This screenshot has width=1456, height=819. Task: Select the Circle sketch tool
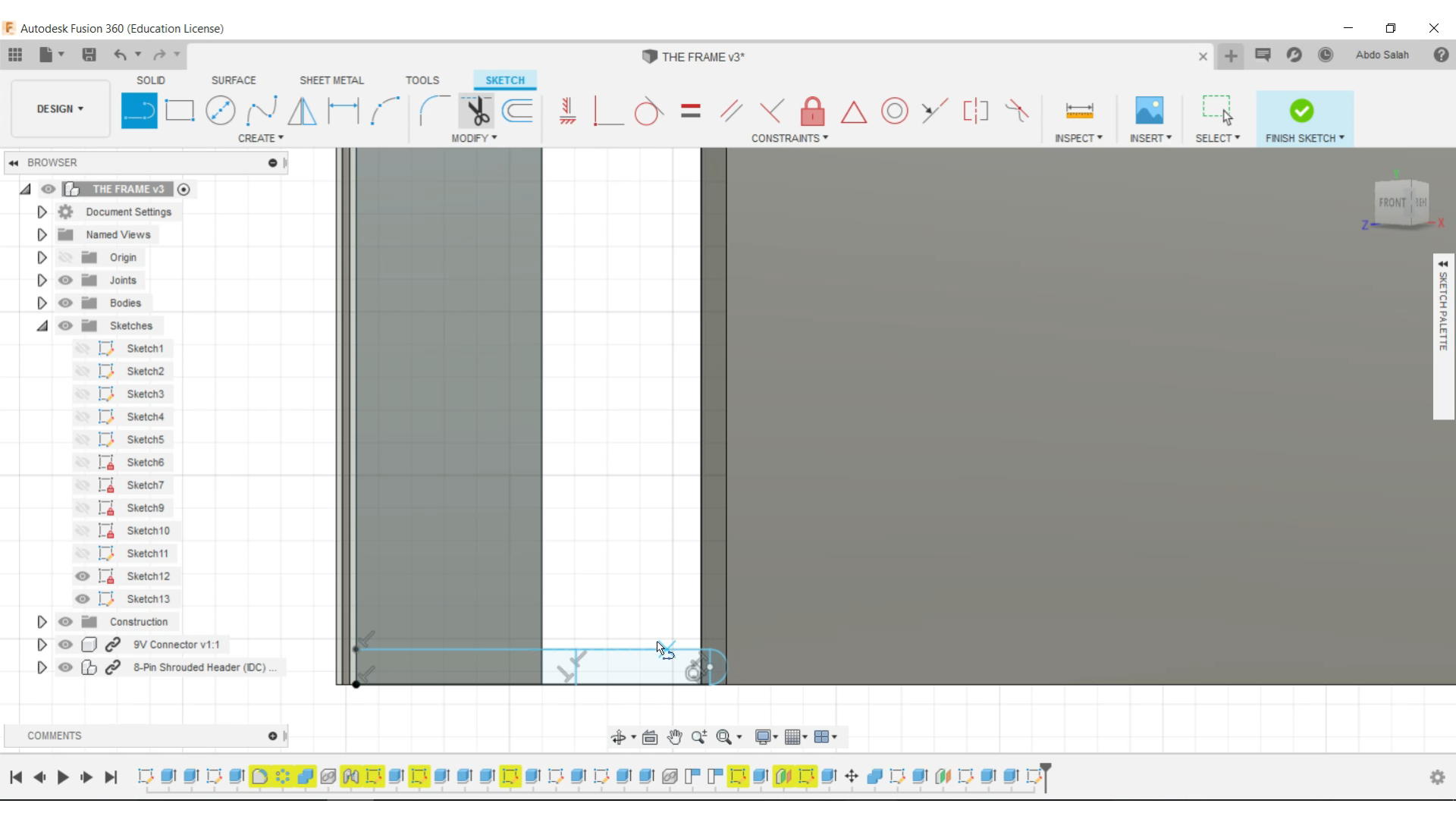point(219,111)
